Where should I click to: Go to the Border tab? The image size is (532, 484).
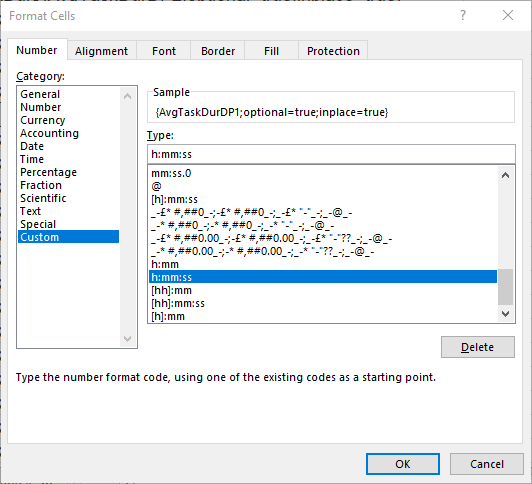point(218,51)
